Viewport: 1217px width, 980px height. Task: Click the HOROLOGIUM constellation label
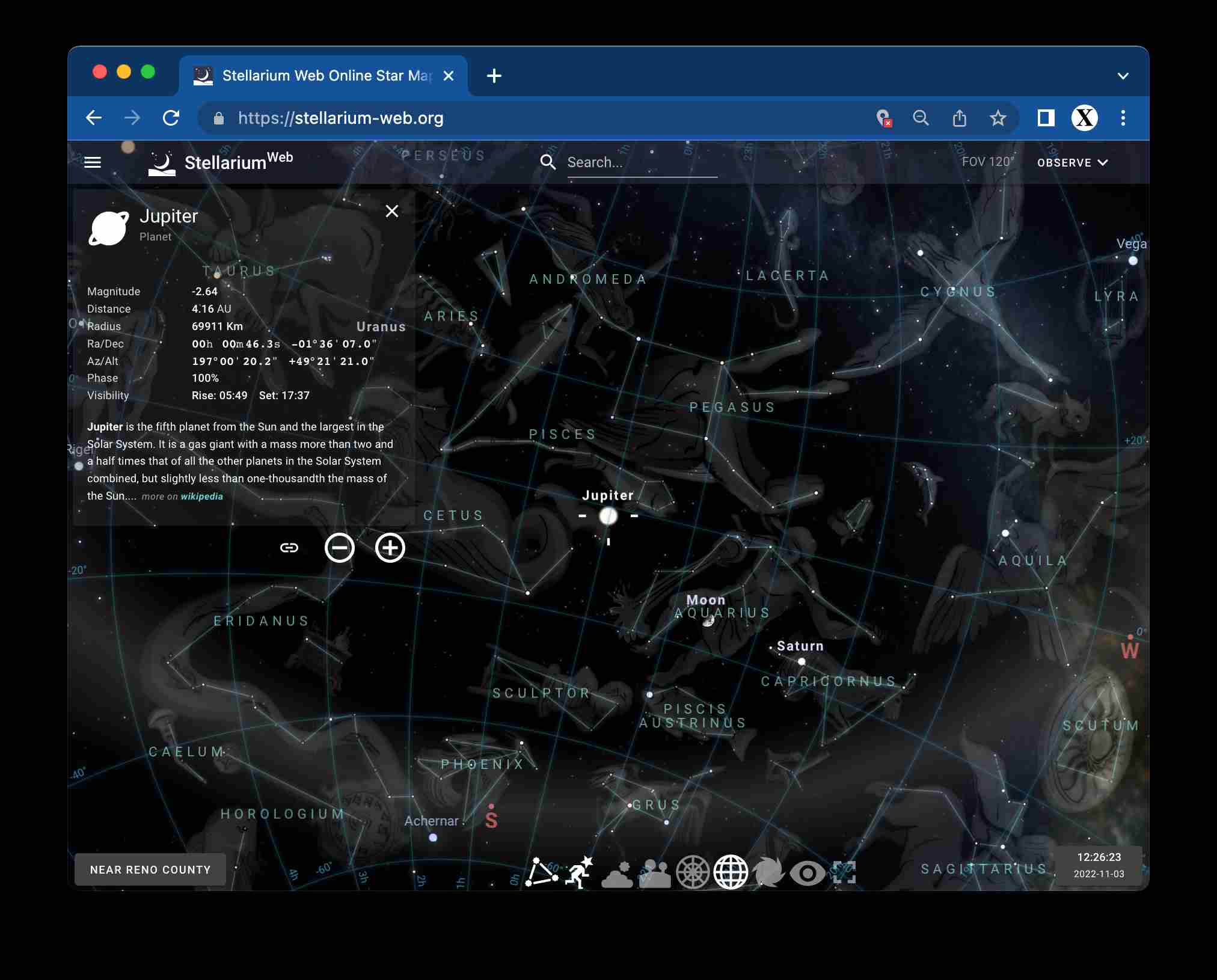283,814
